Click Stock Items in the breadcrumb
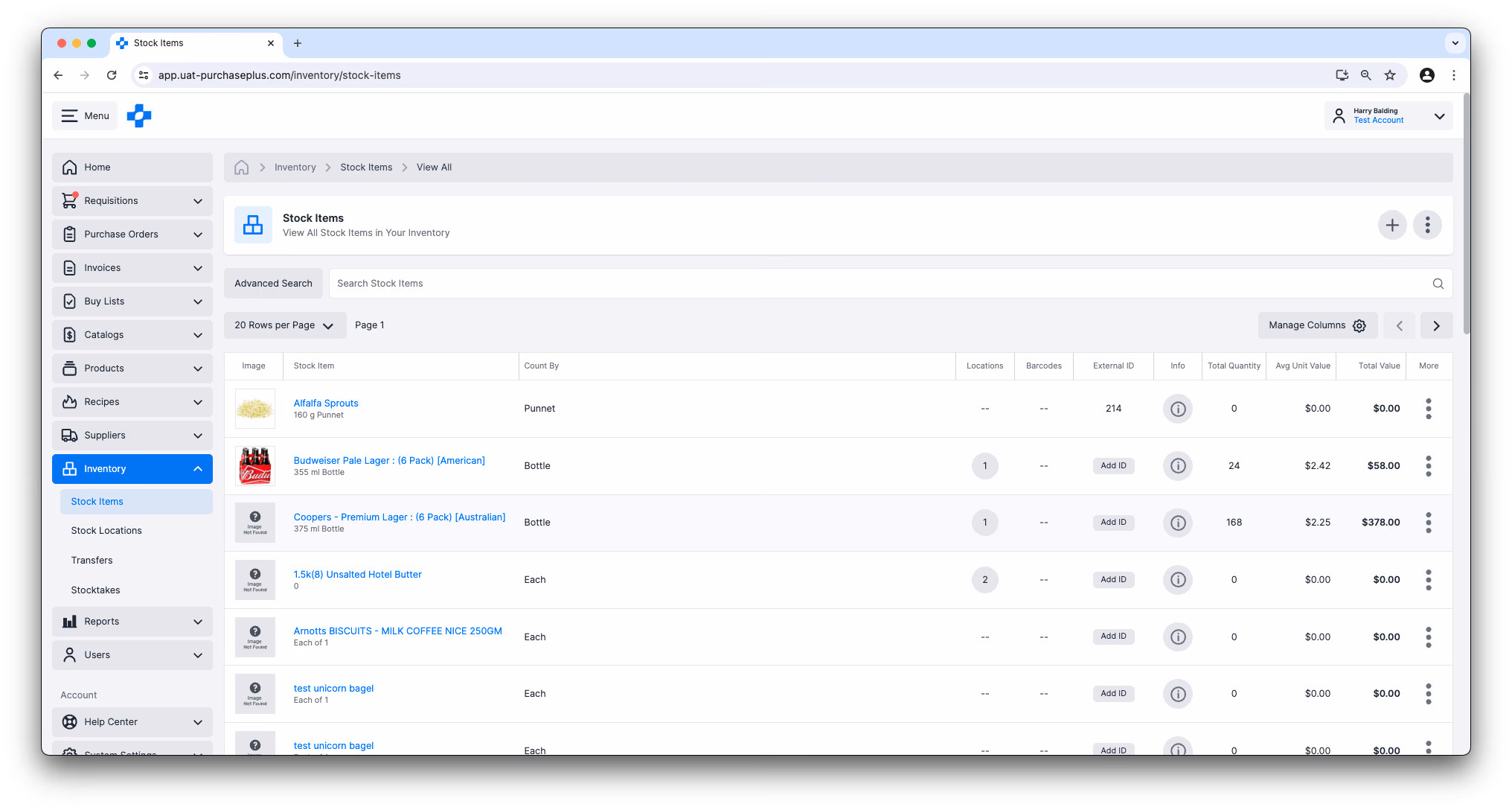This screenshot has height=810, width=1512. [366, 168]
